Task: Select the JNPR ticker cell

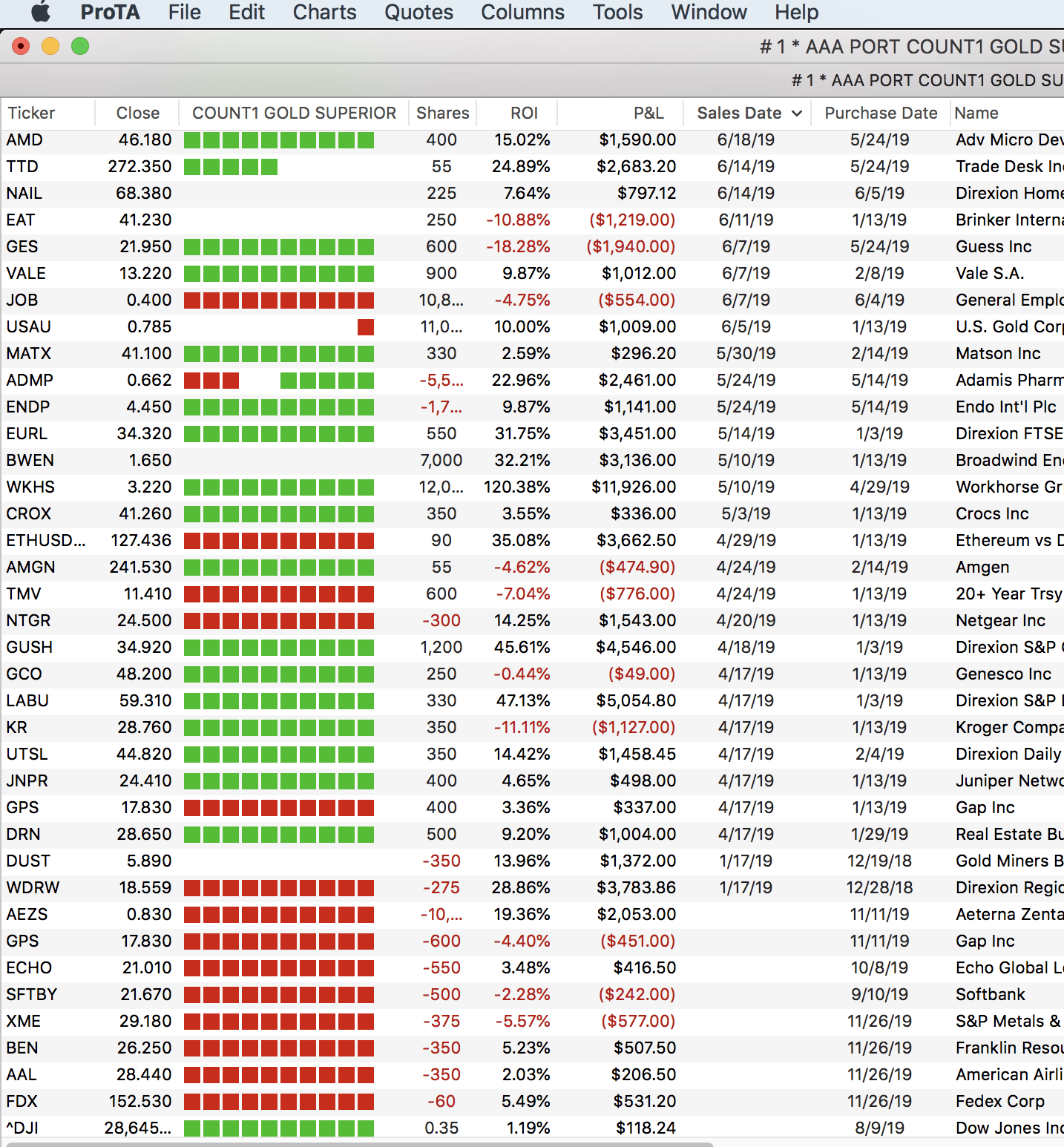Action: pos(27,780)
